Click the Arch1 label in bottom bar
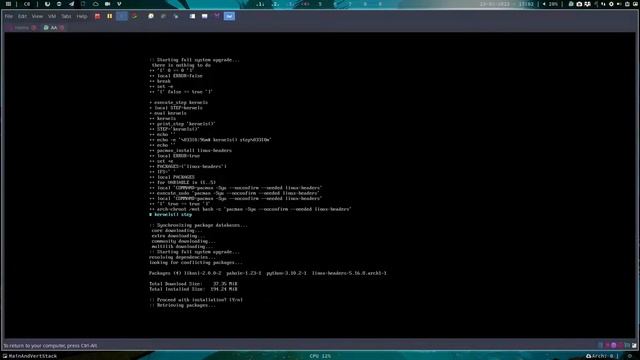Viewport: 640px width, 360px height. 599,356
